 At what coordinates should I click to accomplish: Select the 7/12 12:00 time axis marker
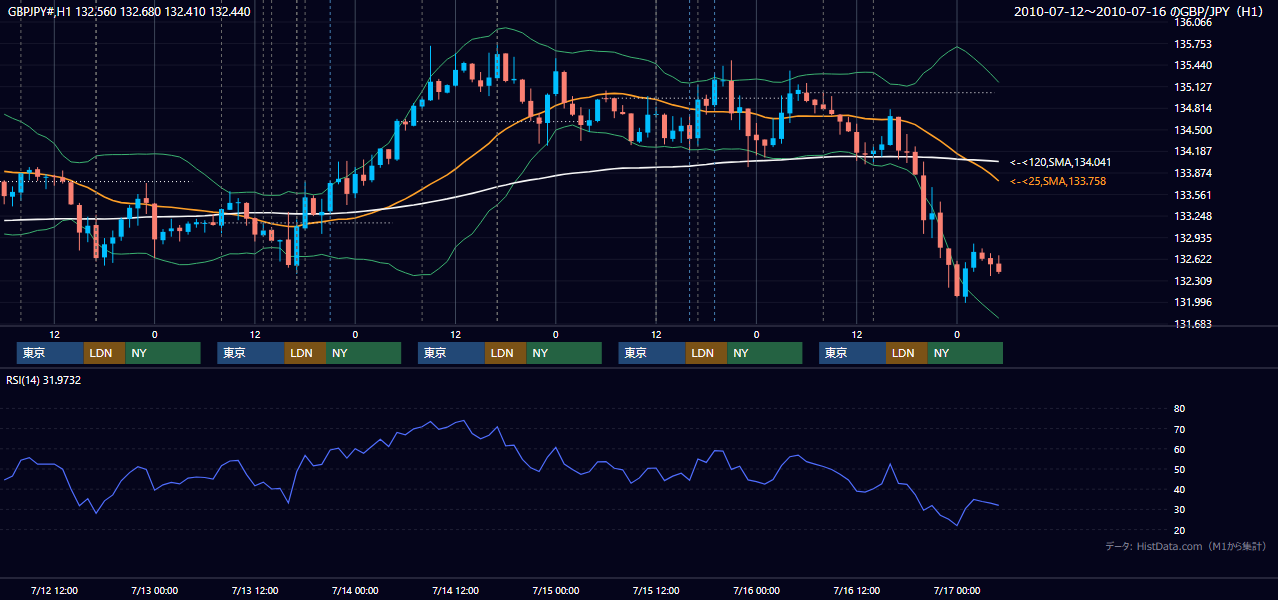tap(55, 590)
